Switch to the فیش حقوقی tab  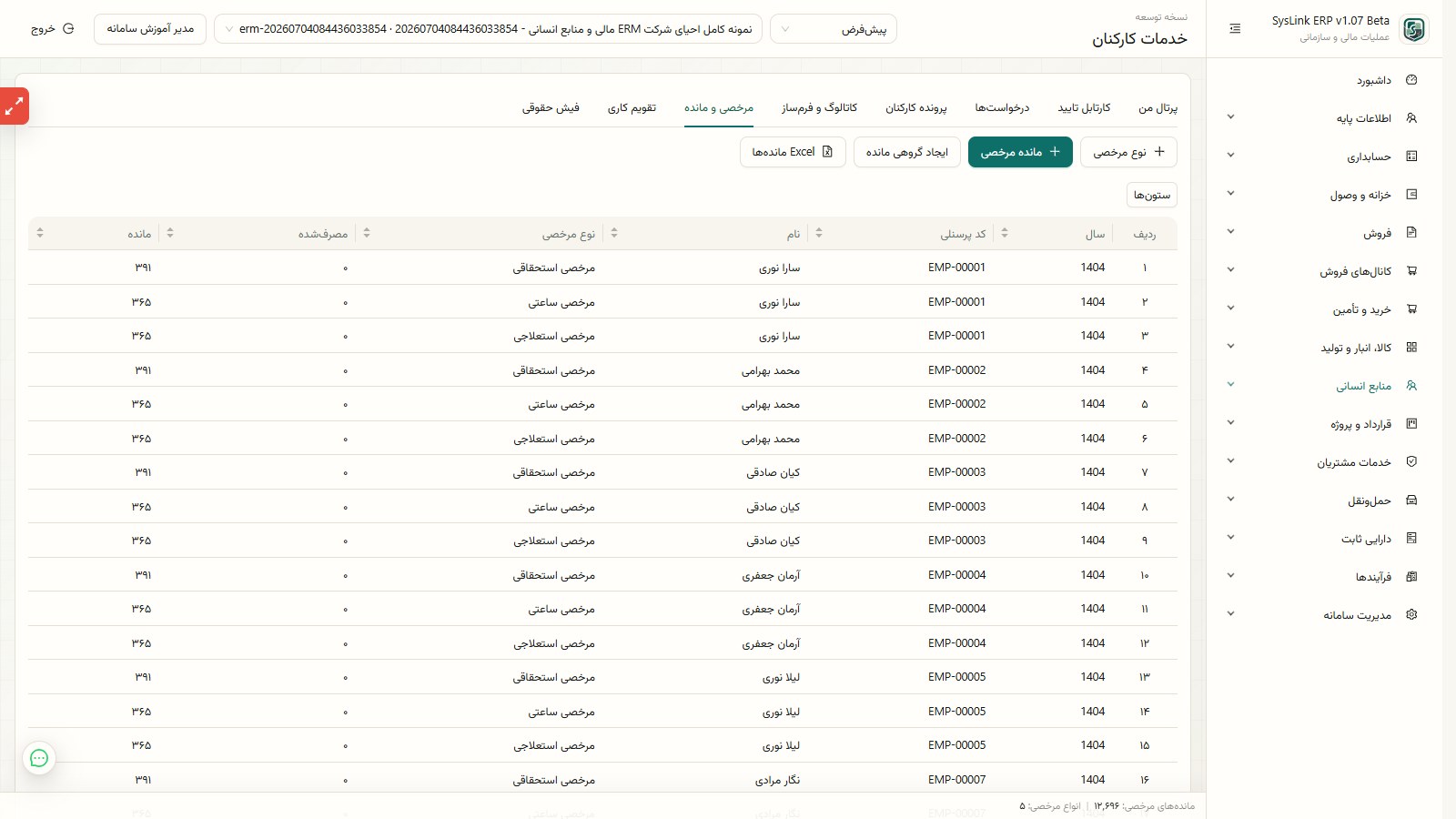pyautogui.click(x=551, y=108)
